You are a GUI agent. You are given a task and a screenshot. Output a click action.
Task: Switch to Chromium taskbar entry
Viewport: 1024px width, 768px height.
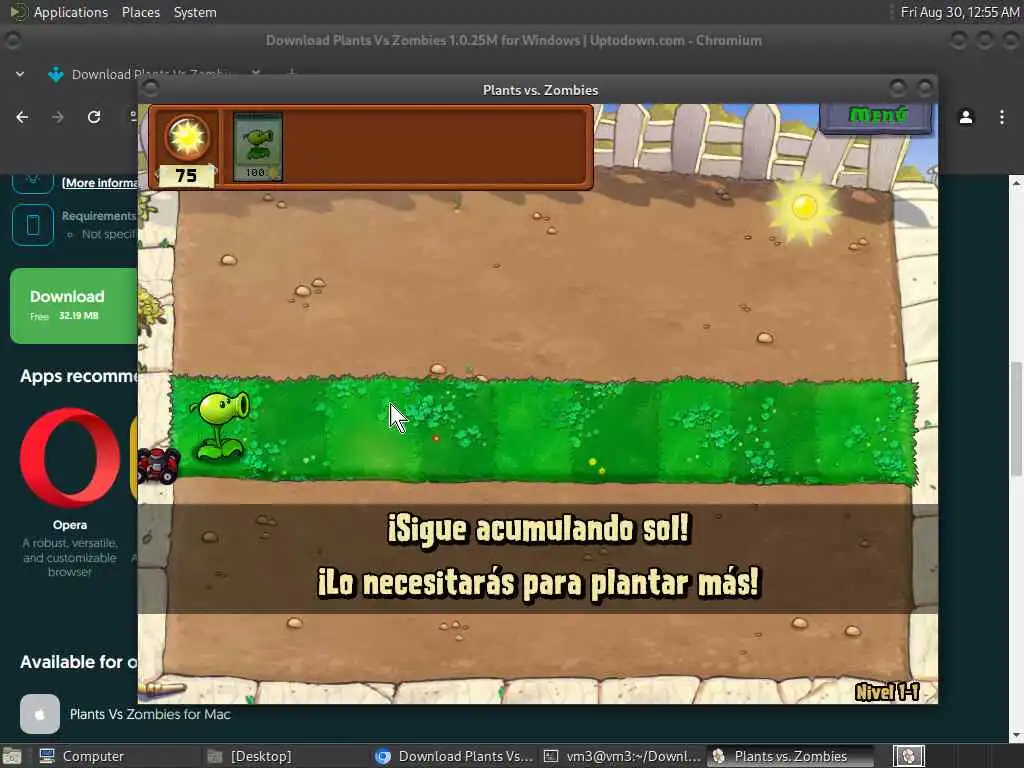(455, 756)
